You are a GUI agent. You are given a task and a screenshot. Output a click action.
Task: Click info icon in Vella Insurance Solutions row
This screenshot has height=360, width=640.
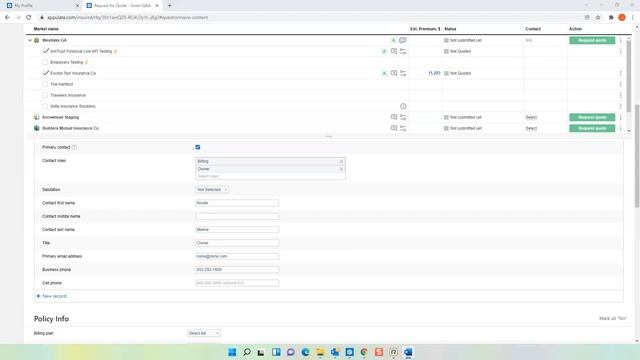403,106
